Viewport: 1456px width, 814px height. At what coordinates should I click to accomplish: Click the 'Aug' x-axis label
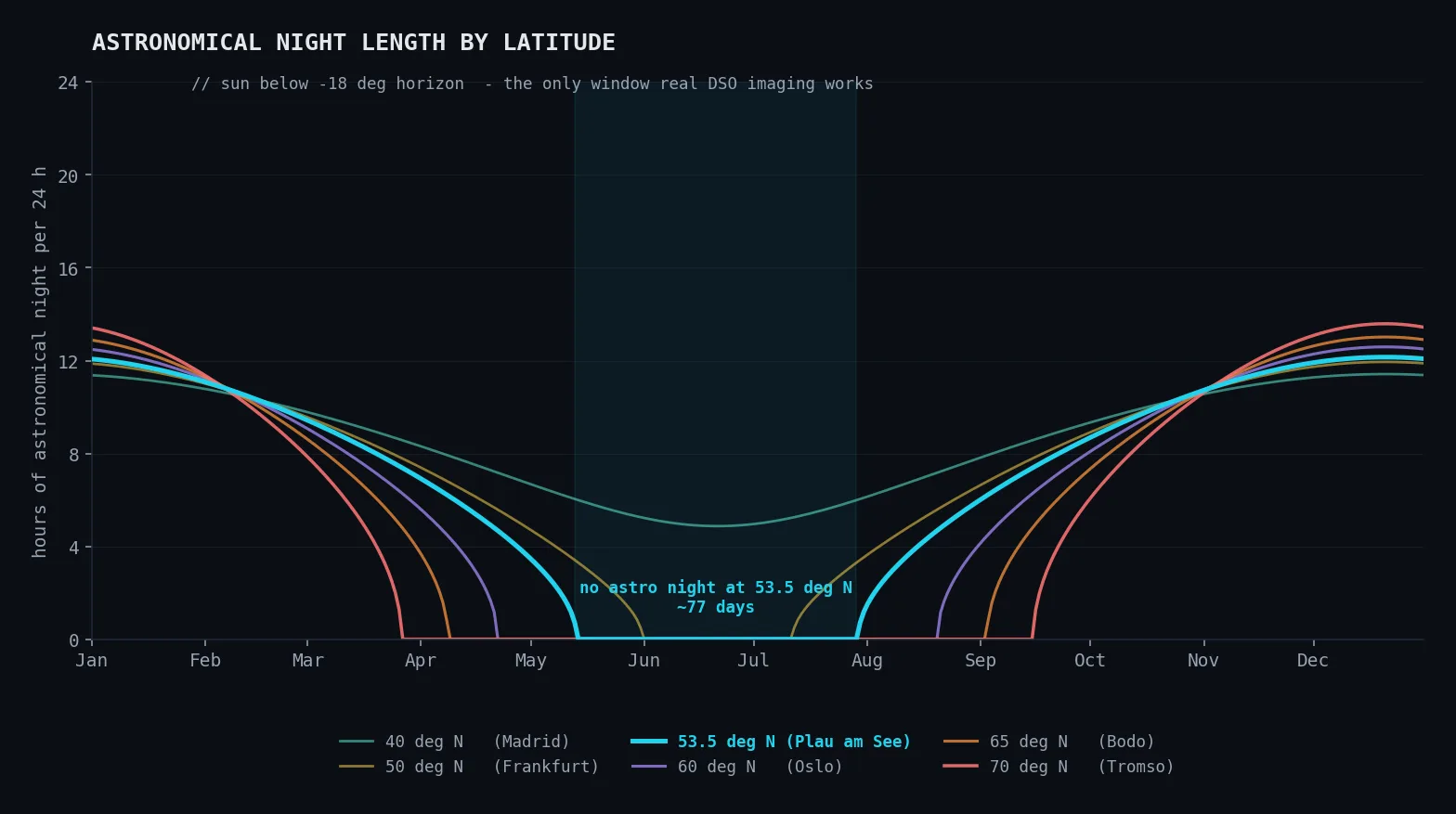[867, 661]
